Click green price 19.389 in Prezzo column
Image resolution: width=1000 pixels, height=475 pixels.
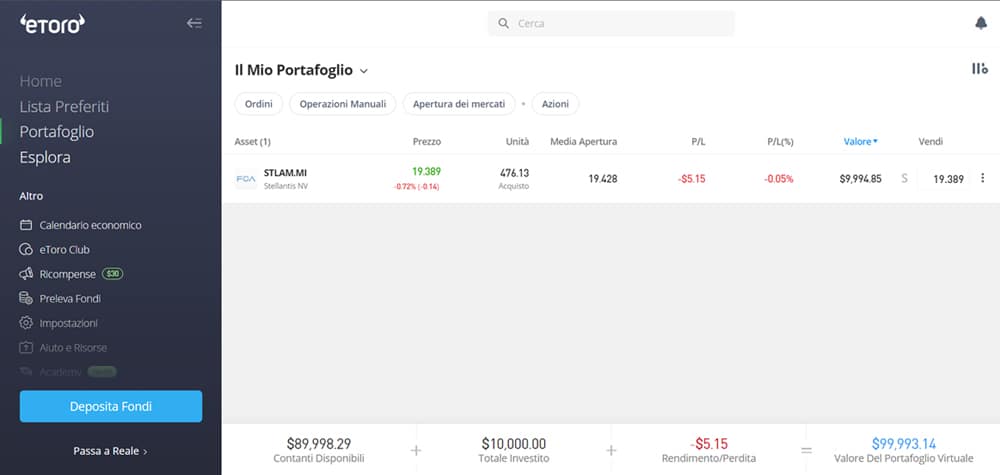[x=426, y=172]
